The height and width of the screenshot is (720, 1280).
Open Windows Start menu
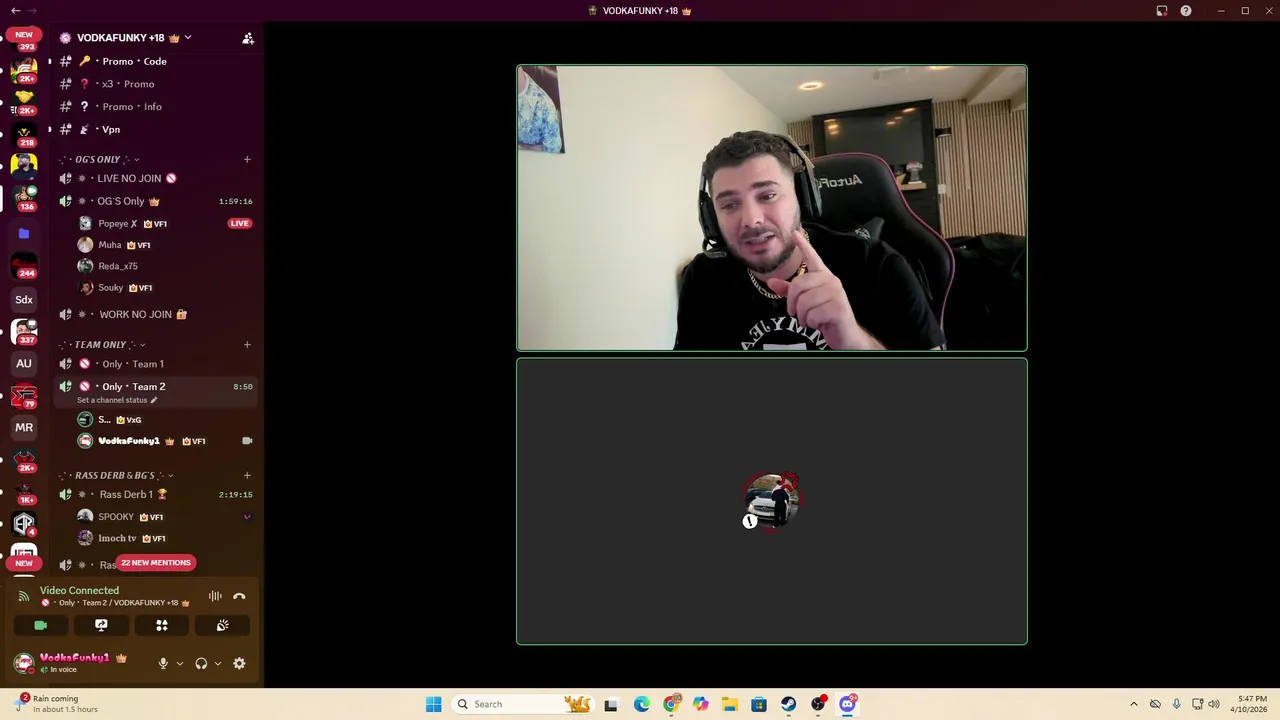433,704
